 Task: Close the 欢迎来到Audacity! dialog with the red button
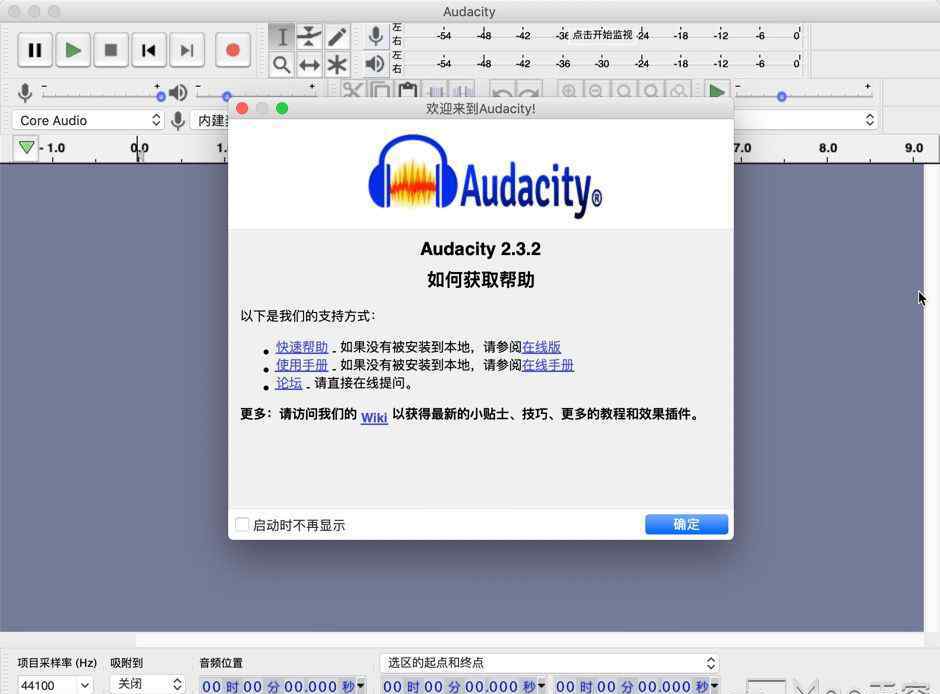tap(242, 108)
